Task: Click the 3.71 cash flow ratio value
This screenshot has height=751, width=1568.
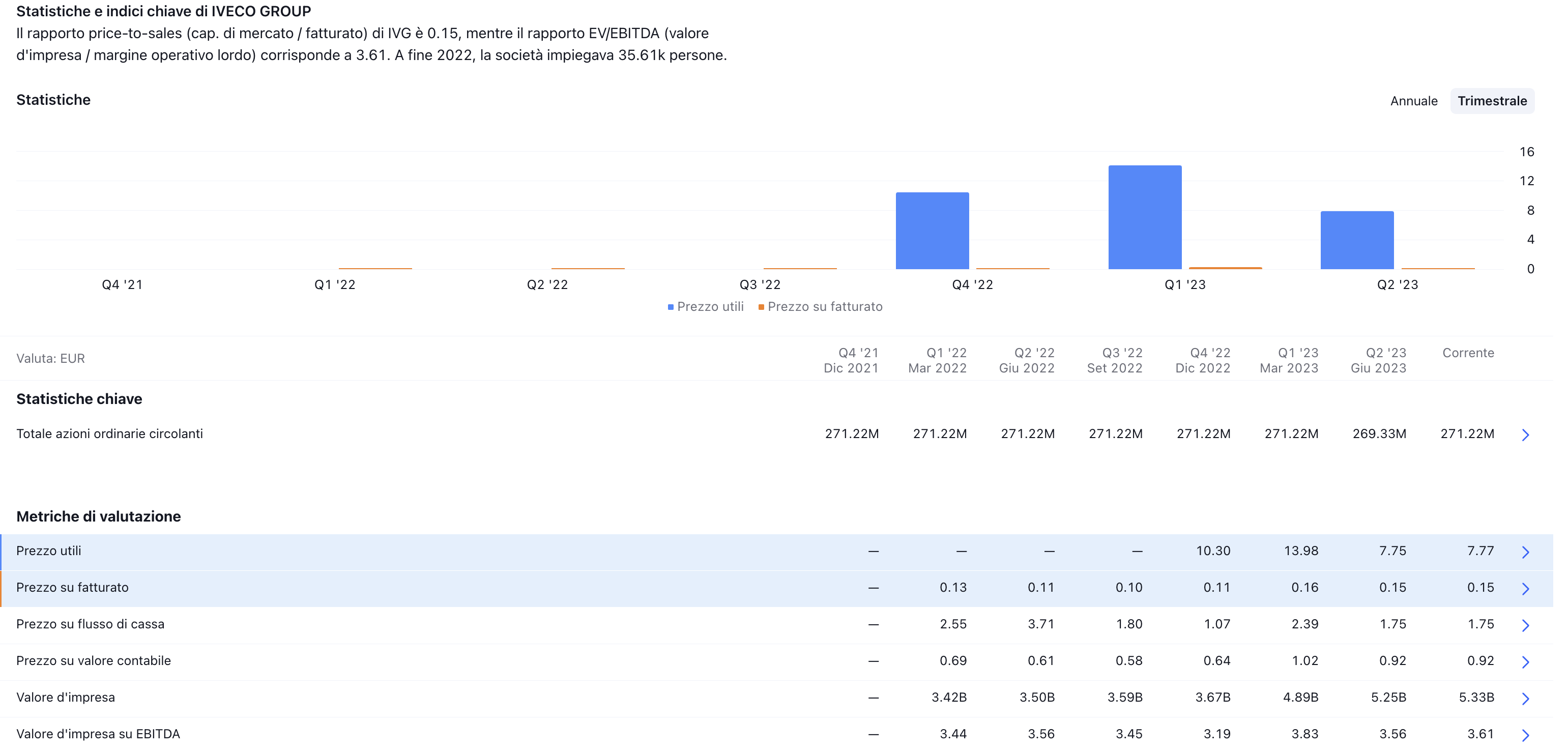Action: [x=1041, y=624]
